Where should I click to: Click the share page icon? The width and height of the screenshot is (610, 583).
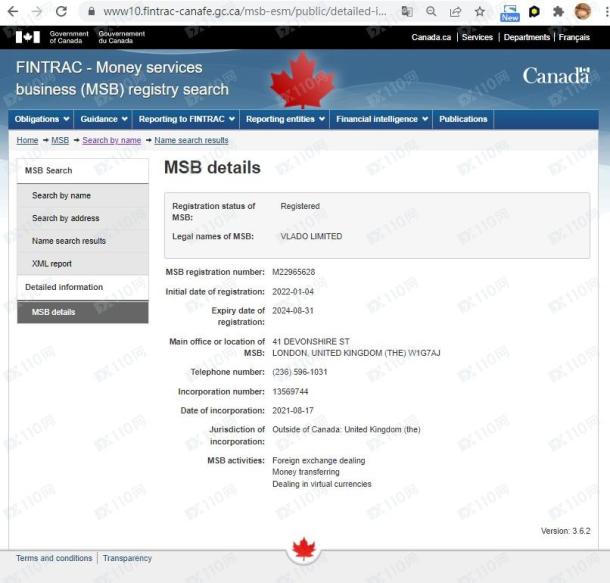(455, 12)
